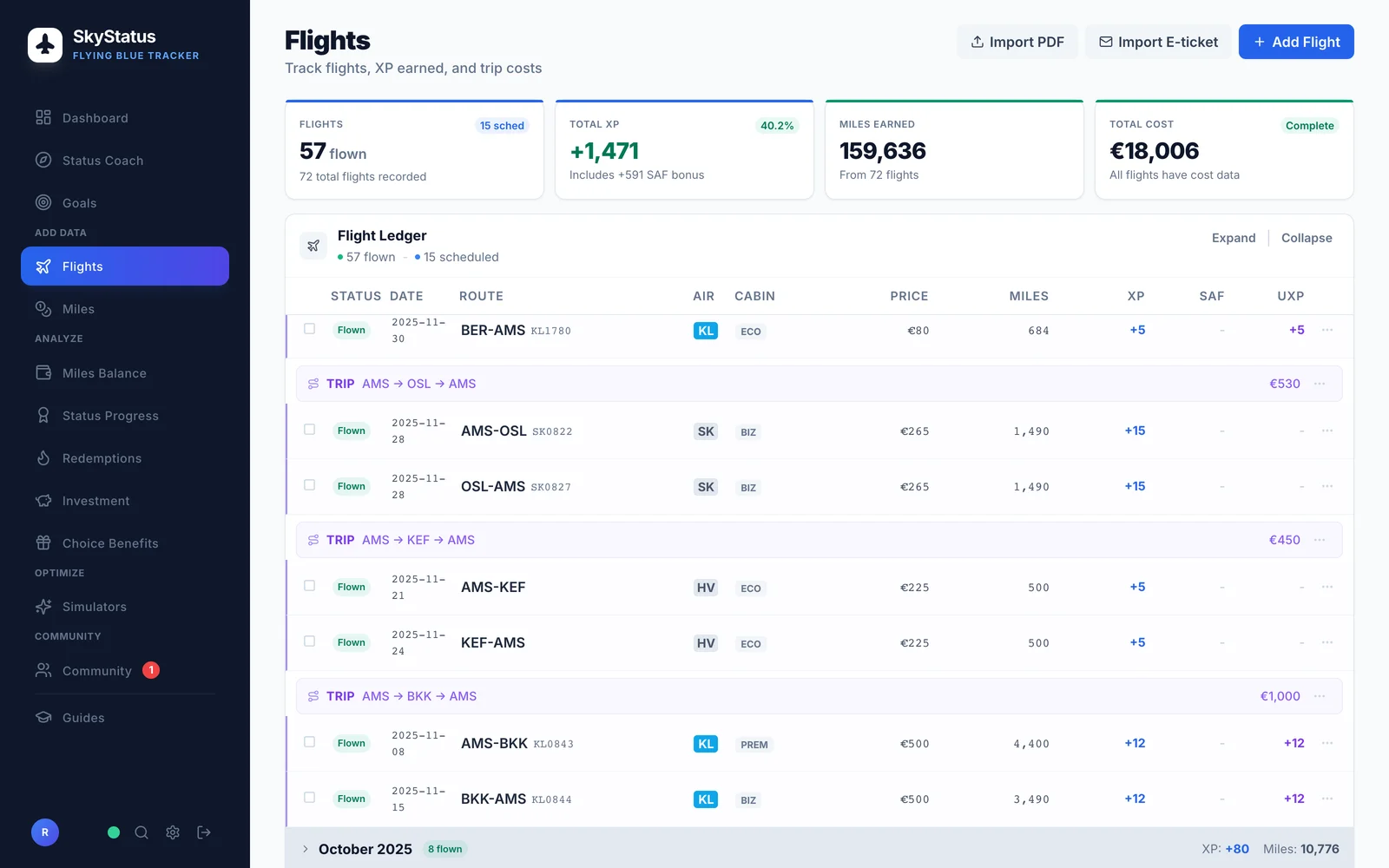The height and width of the screenshot is (868, 1389).
Task: Expand the October 2025 month group
Action: (306, 849)
